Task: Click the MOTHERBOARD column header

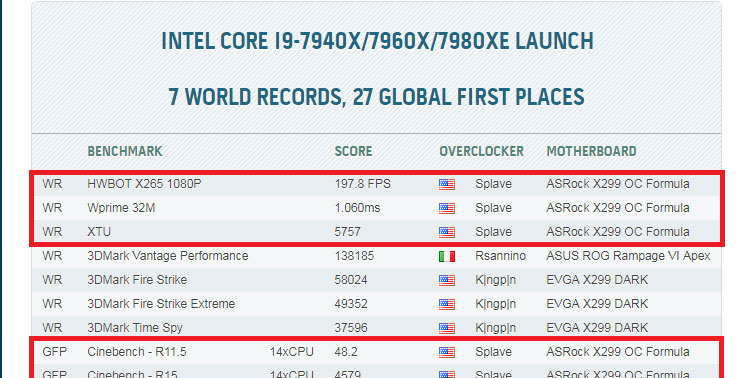Action: pos(591,151)
